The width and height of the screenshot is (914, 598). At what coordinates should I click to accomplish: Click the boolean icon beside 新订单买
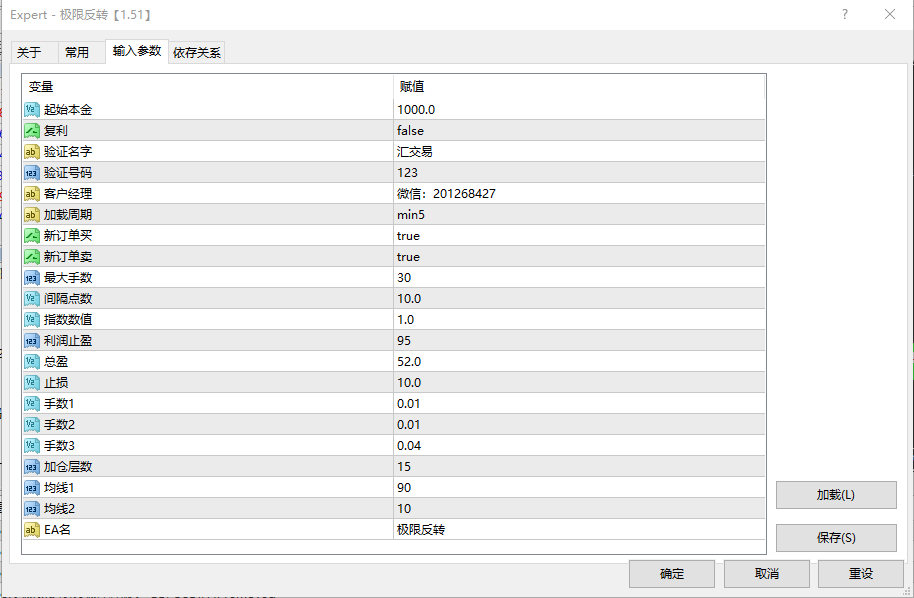(32, 235)
